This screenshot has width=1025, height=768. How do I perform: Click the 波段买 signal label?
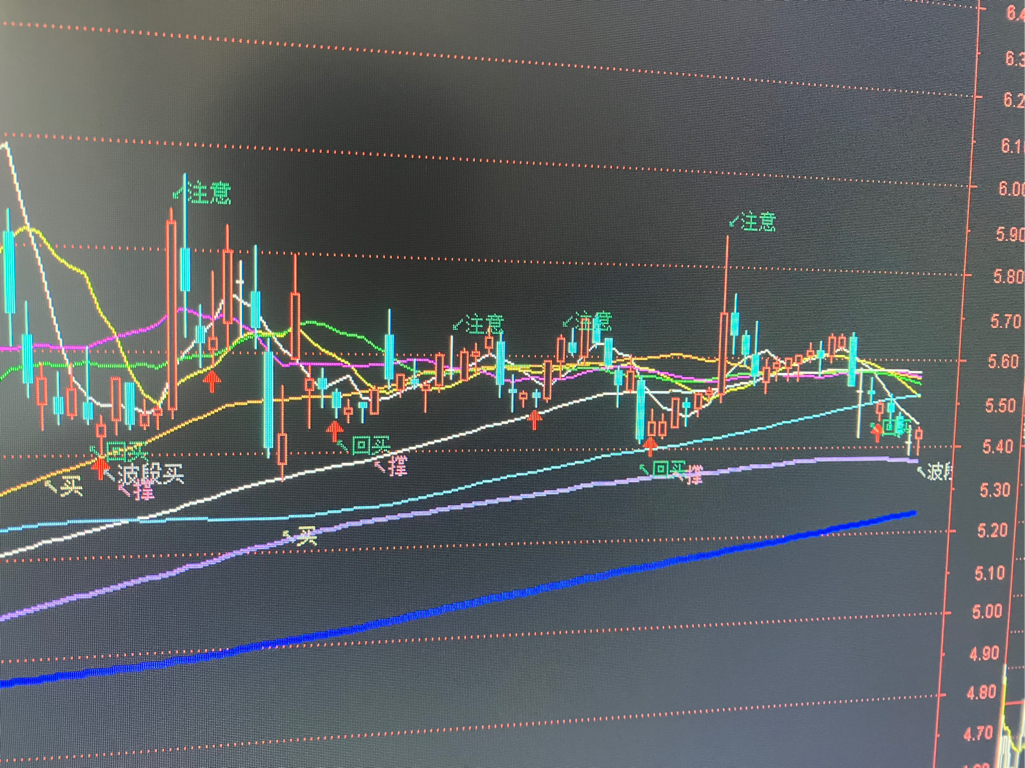150,474
